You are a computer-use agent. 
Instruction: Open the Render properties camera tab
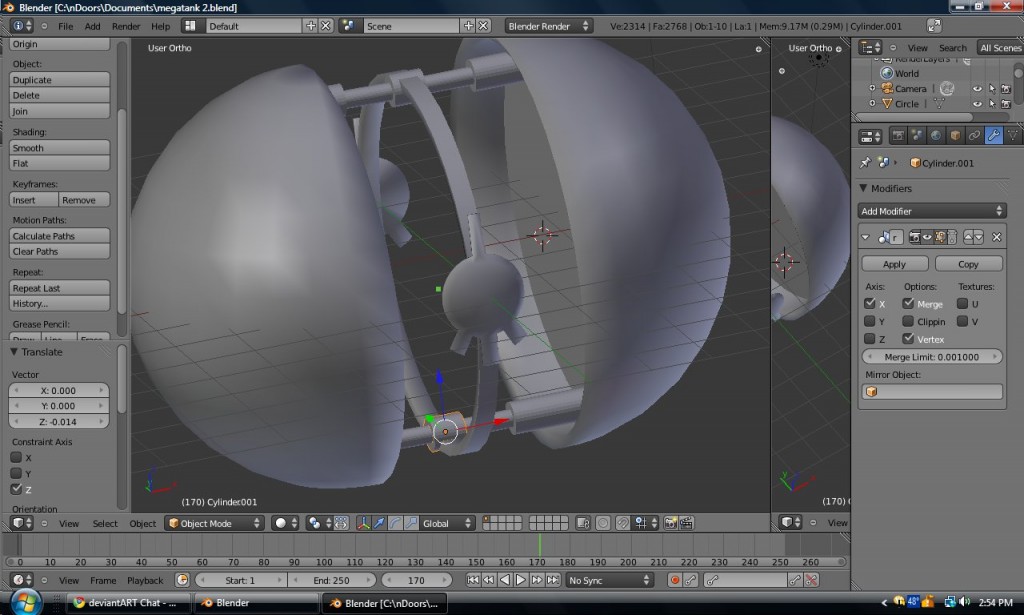pyautogui.click(x=898, y=135)
